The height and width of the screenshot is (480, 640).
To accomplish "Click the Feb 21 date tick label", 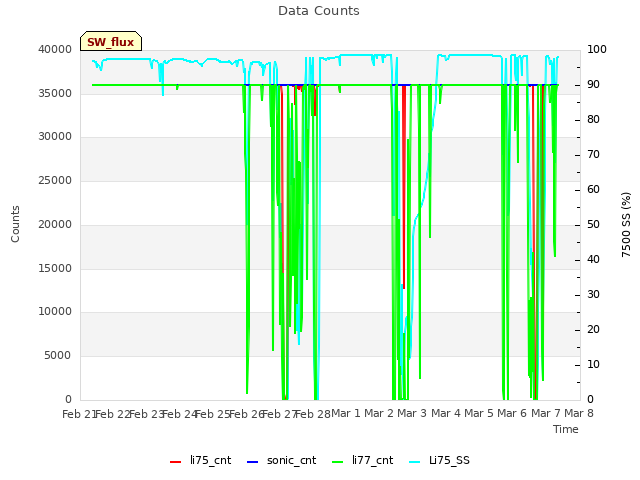I will coord(78,414).
